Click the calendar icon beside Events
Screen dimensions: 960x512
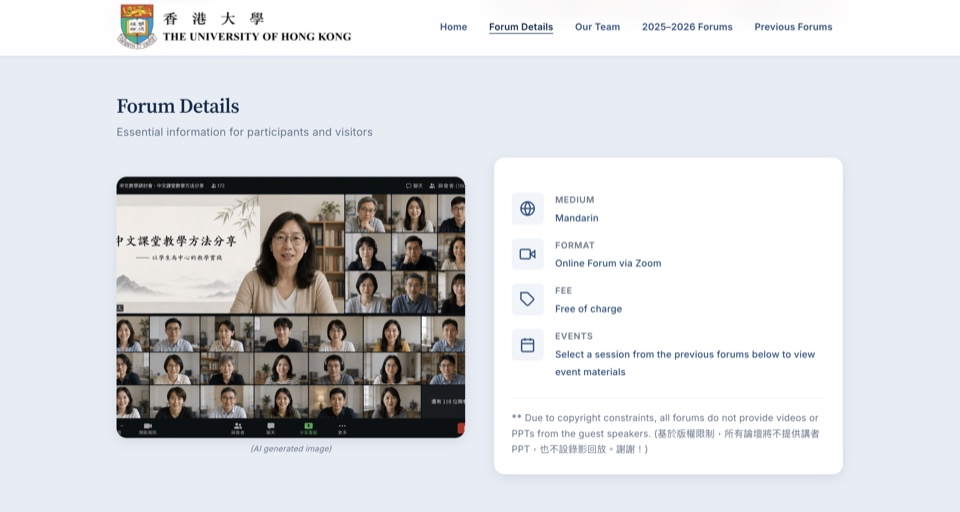tap(527, 345)
